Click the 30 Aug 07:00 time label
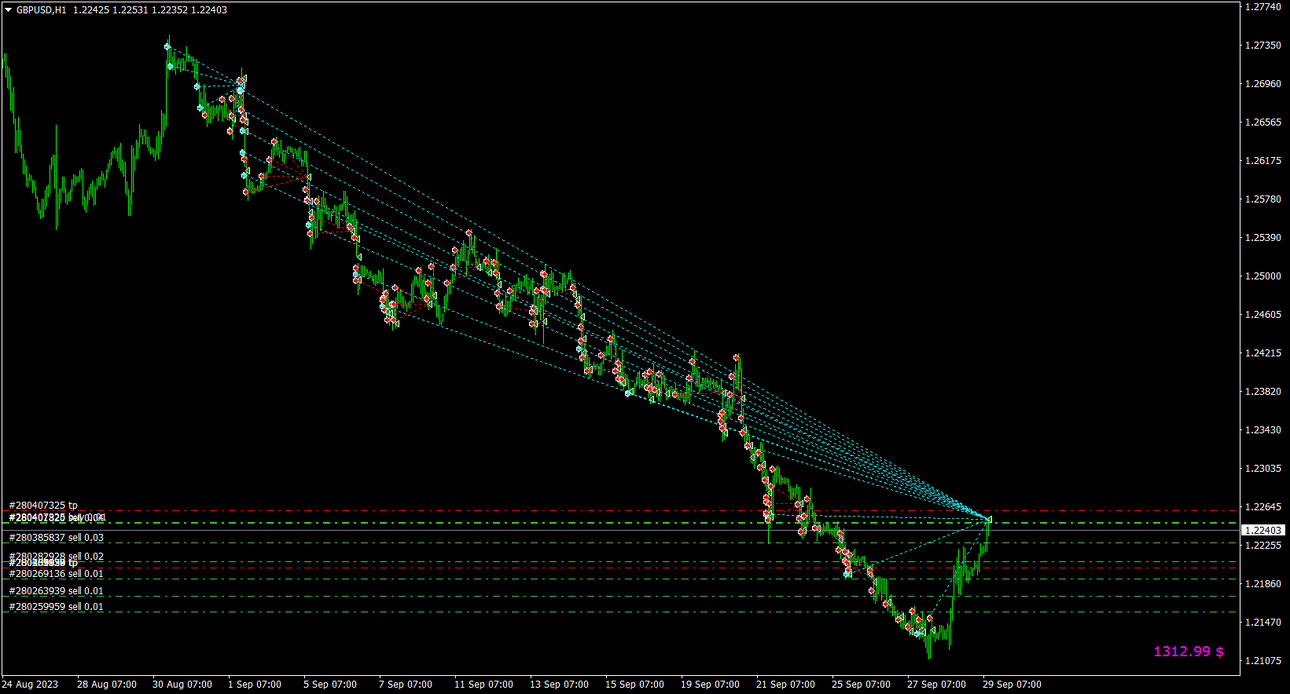This screenshot has height=694, width=1290. (182, 685)
